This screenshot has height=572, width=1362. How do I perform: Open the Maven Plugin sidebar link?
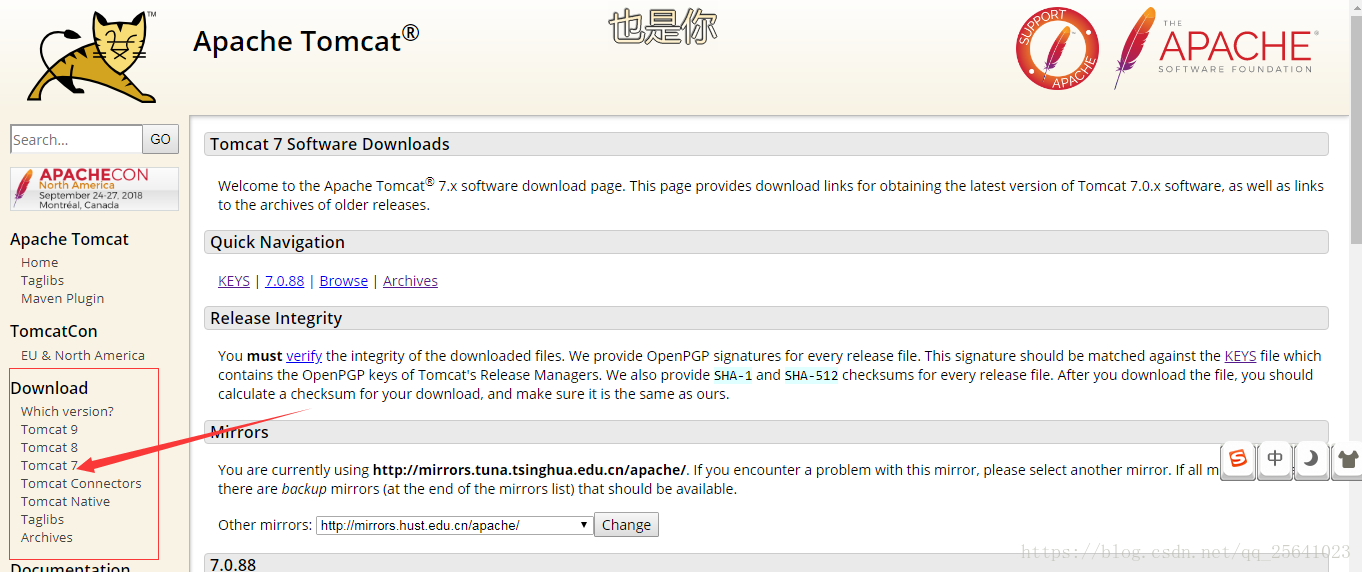(62, 298)
